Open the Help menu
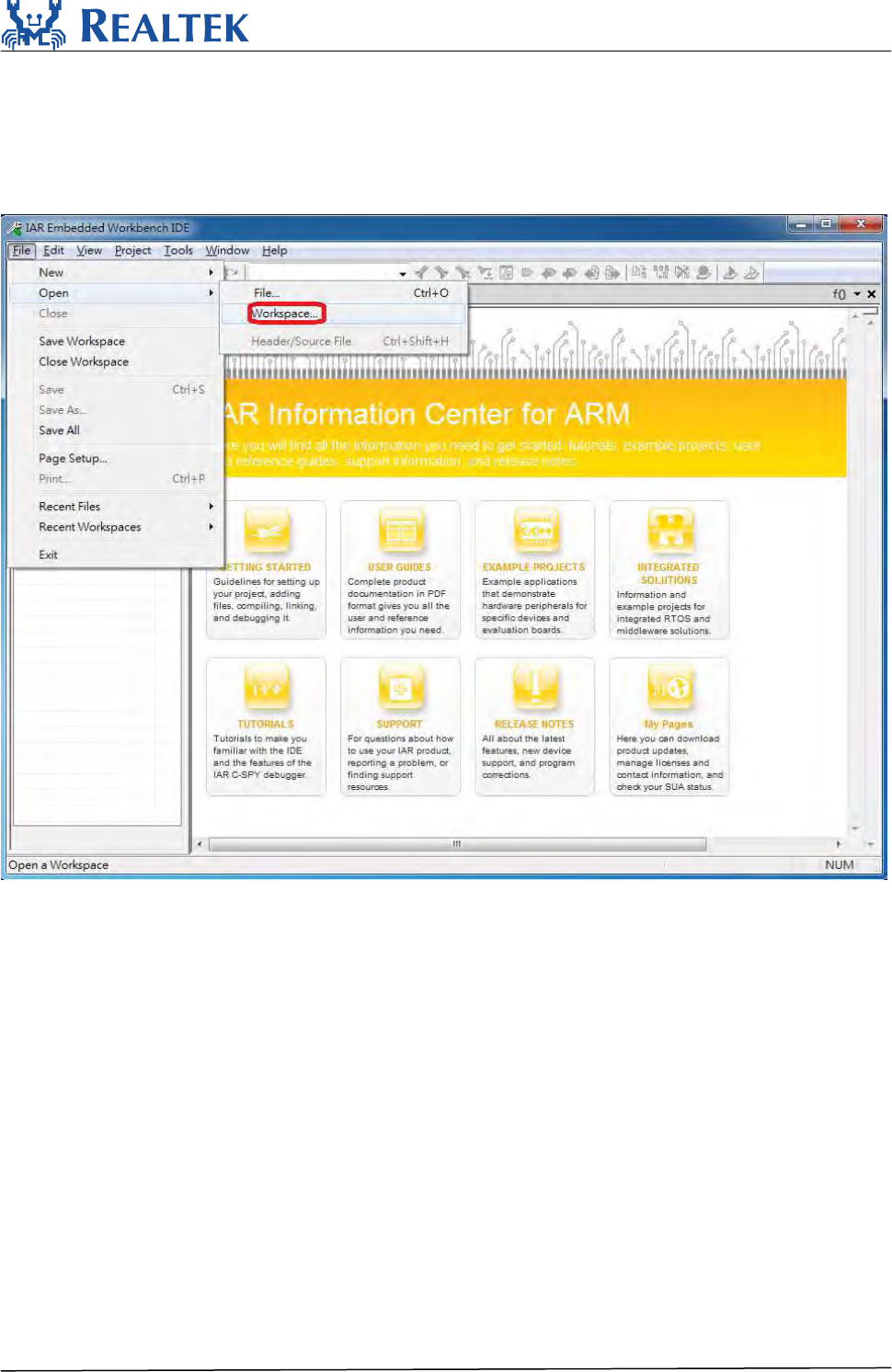The image size is (892, 1372). coord(274,250)
